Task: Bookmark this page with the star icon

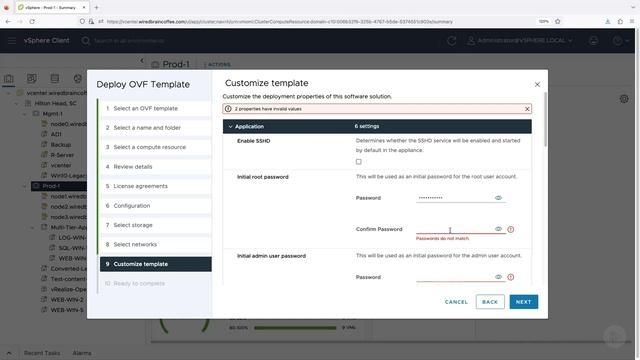Action: (x=558, y=21)
